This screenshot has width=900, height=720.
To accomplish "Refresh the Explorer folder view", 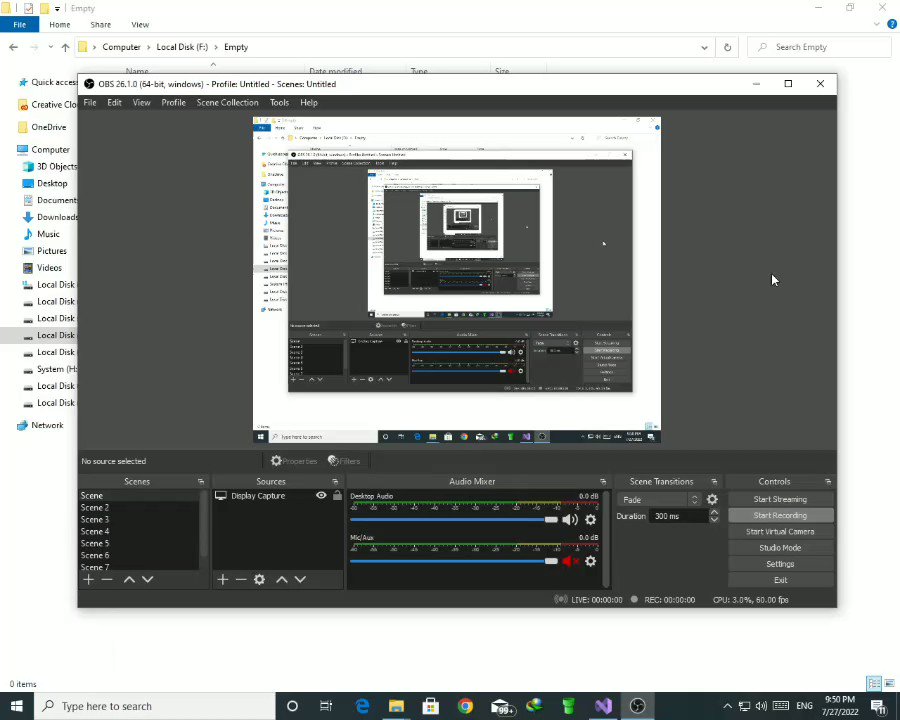I will point(727,47).
